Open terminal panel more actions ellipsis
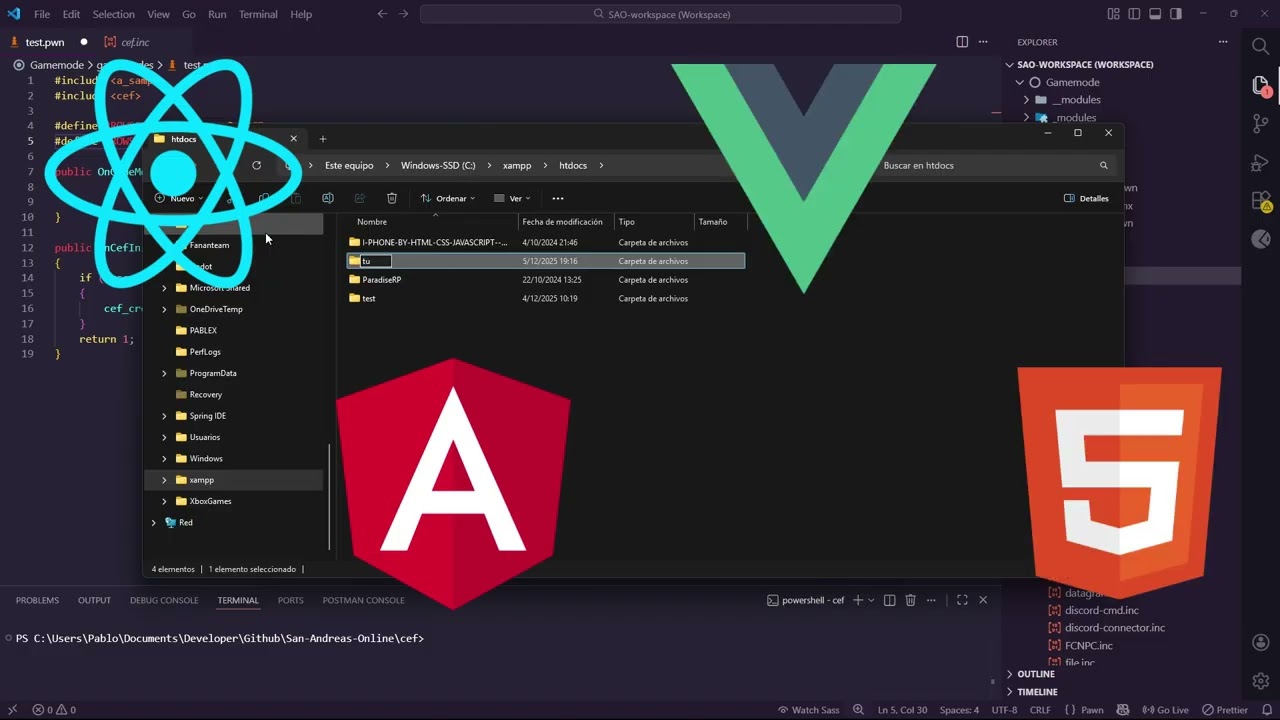The image size is (1280, 720). (931, 600)
